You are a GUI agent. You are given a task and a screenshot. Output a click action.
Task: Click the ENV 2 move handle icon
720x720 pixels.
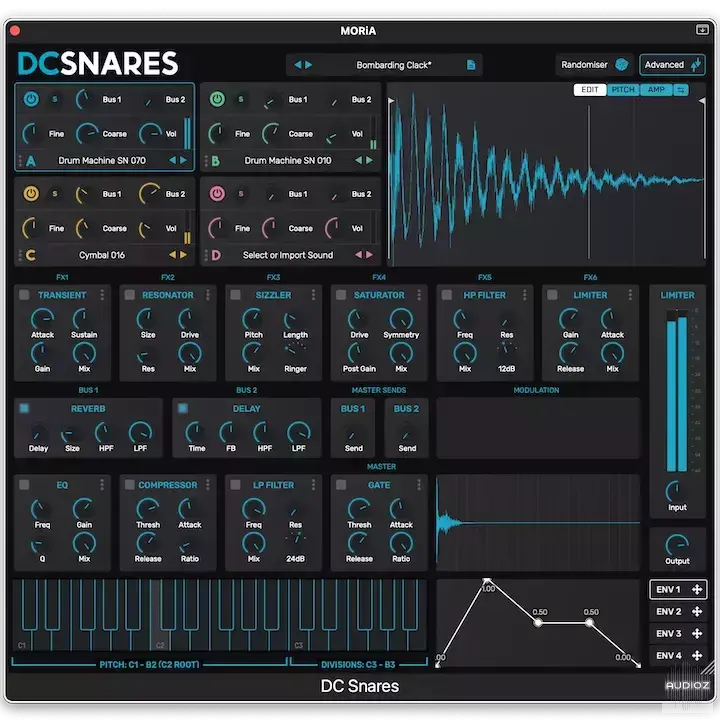pos(697,612)
